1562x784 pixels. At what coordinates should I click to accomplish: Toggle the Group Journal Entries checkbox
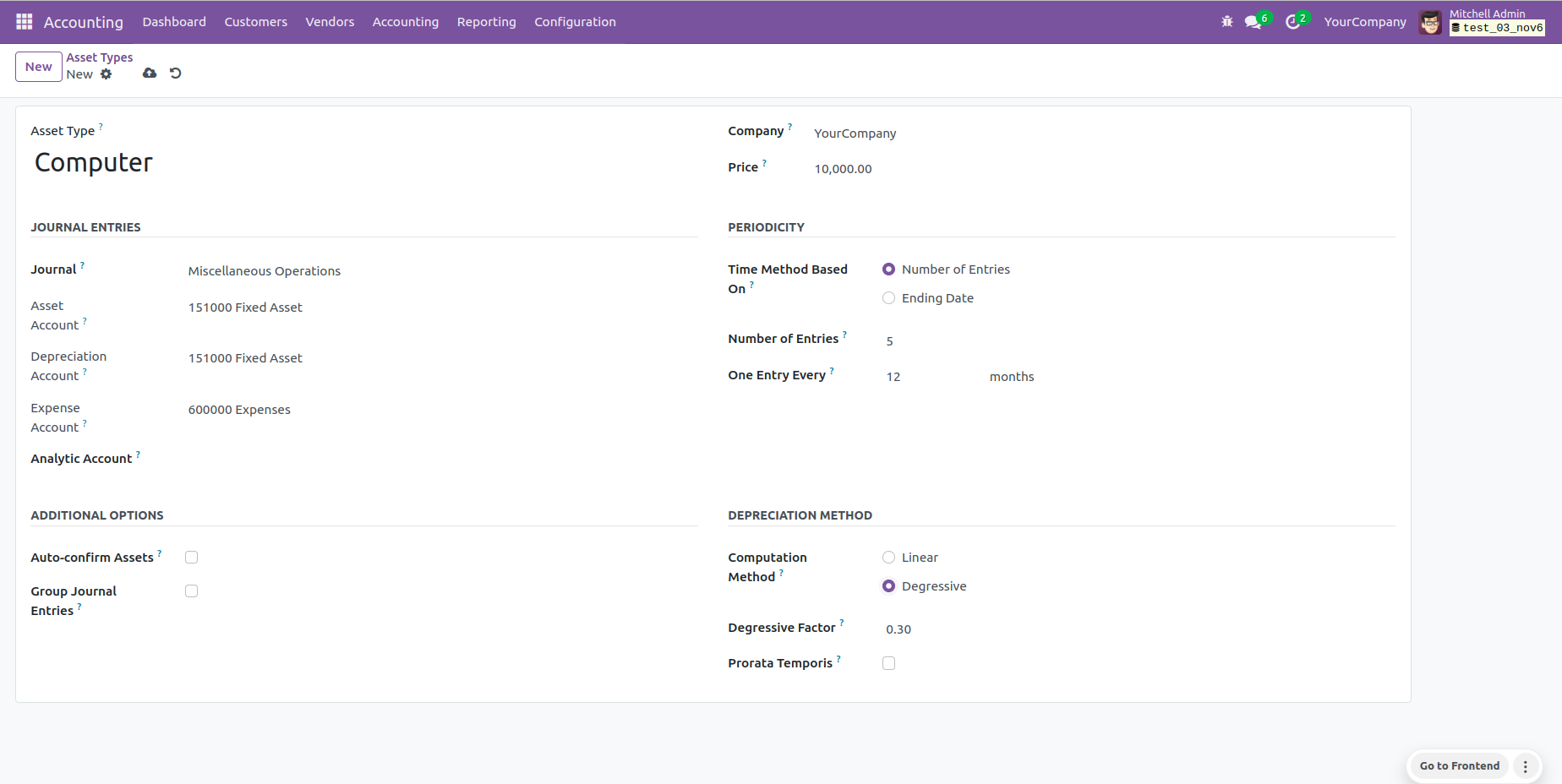point(192,591)
